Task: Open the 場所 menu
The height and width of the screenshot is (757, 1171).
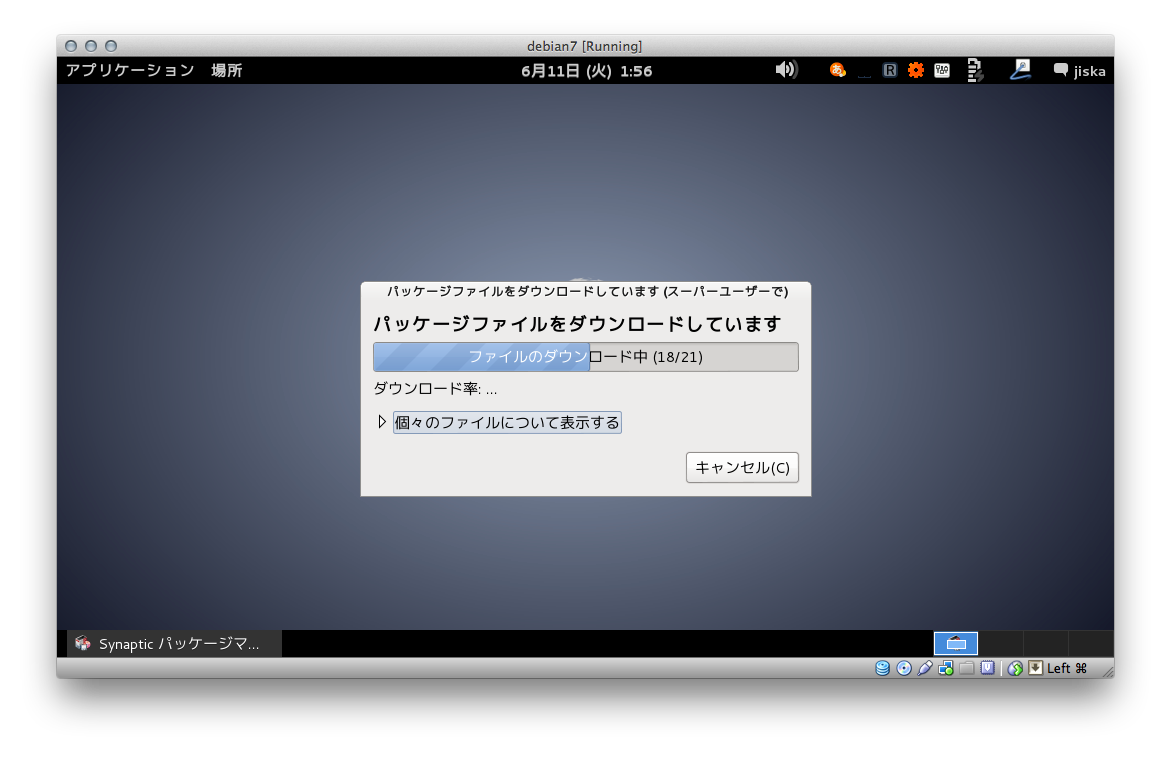Action: point(227,70)
